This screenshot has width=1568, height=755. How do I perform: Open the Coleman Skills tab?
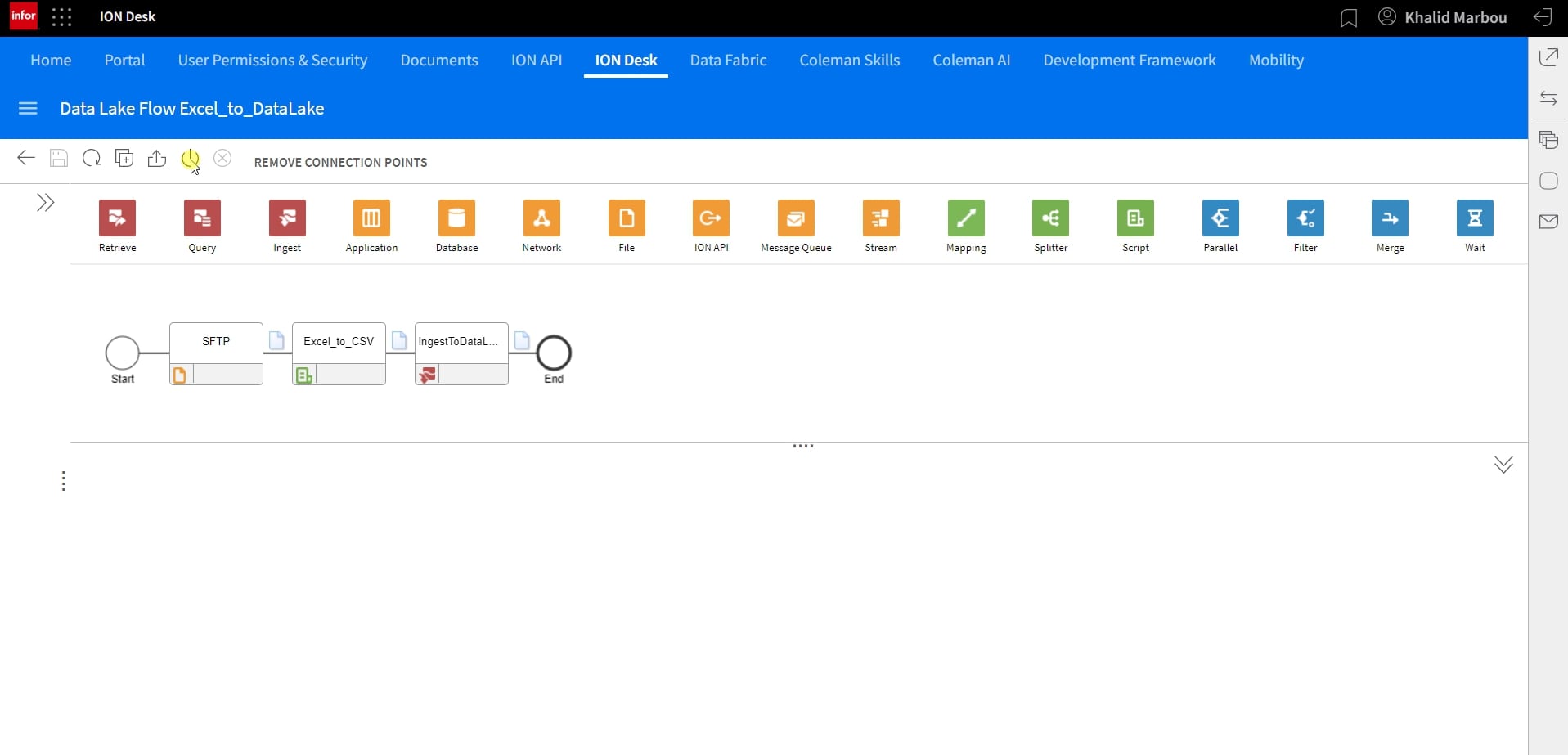tap(850, 61)
